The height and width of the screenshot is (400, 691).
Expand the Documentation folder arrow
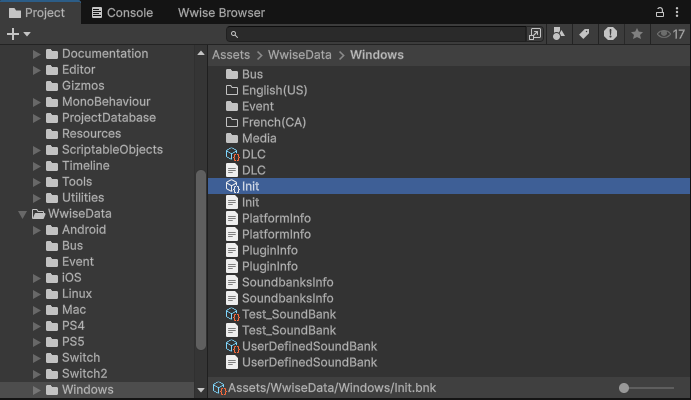point(37,54)
